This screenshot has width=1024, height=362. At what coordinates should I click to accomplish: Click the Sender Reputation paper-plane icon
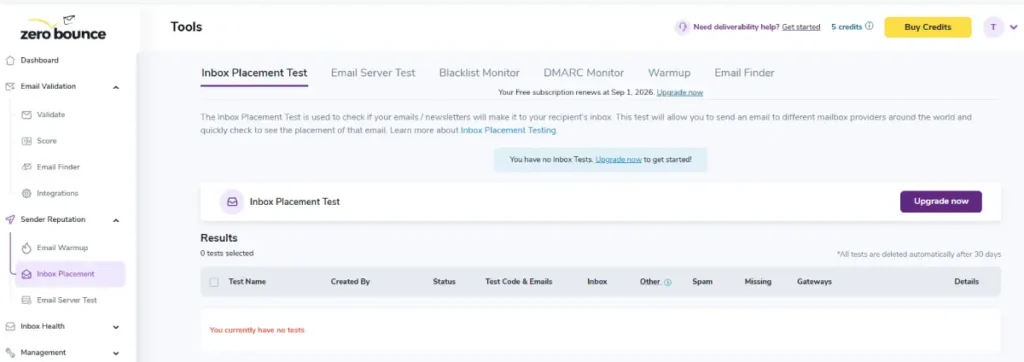point(10,220)
